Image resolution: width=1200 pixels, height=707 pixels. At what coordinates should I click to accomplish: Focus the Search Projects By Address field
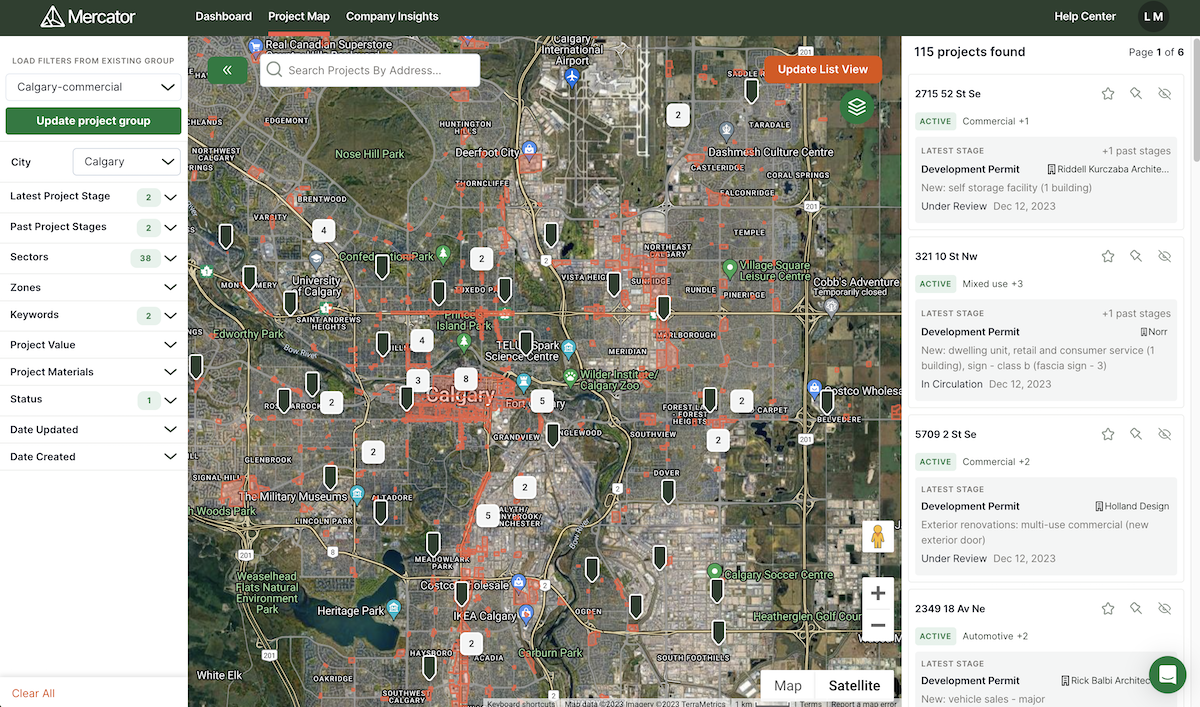369,70
